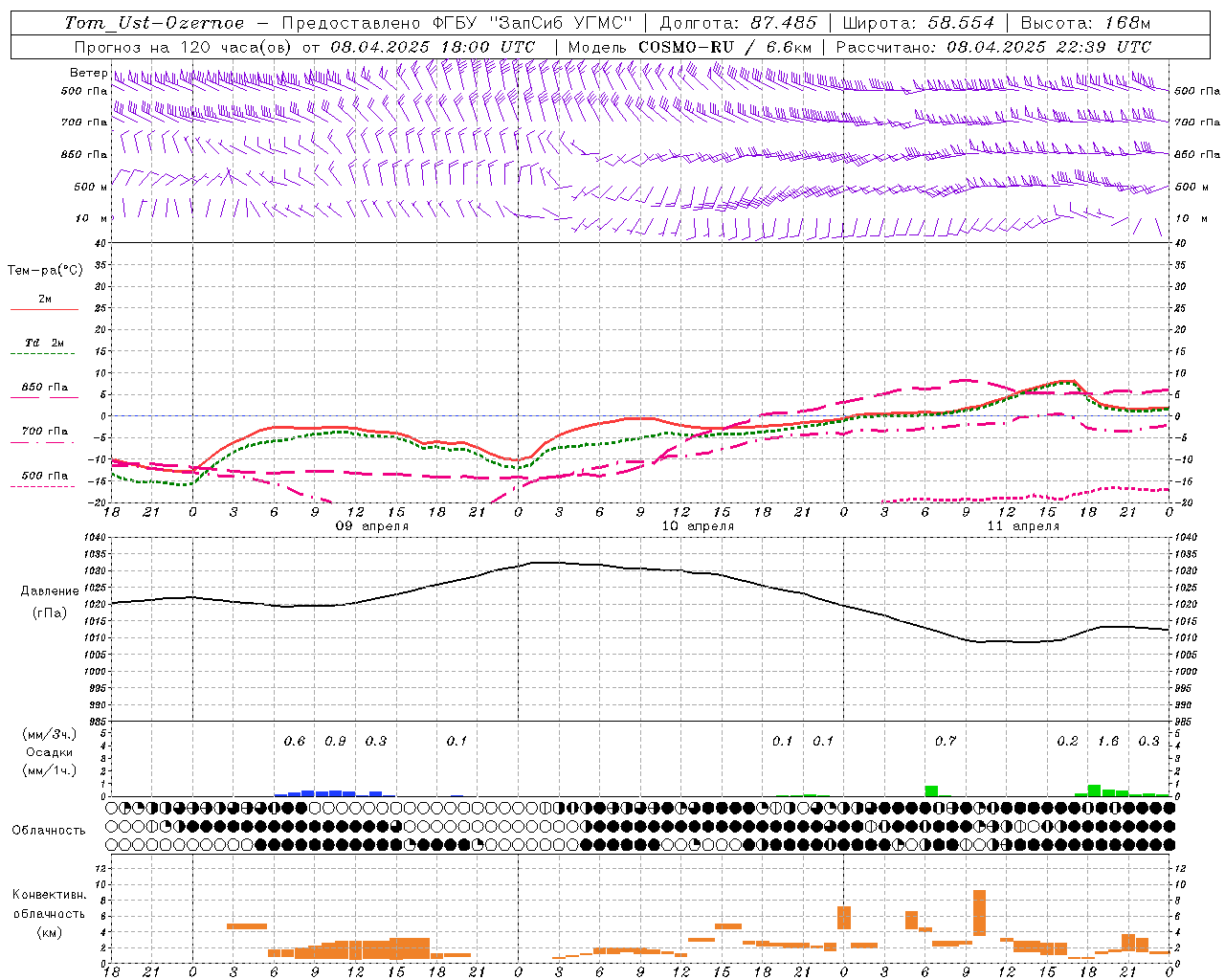Click the (мм/1ч.) unit label
1225x980 pixels.
pos(50,770)
